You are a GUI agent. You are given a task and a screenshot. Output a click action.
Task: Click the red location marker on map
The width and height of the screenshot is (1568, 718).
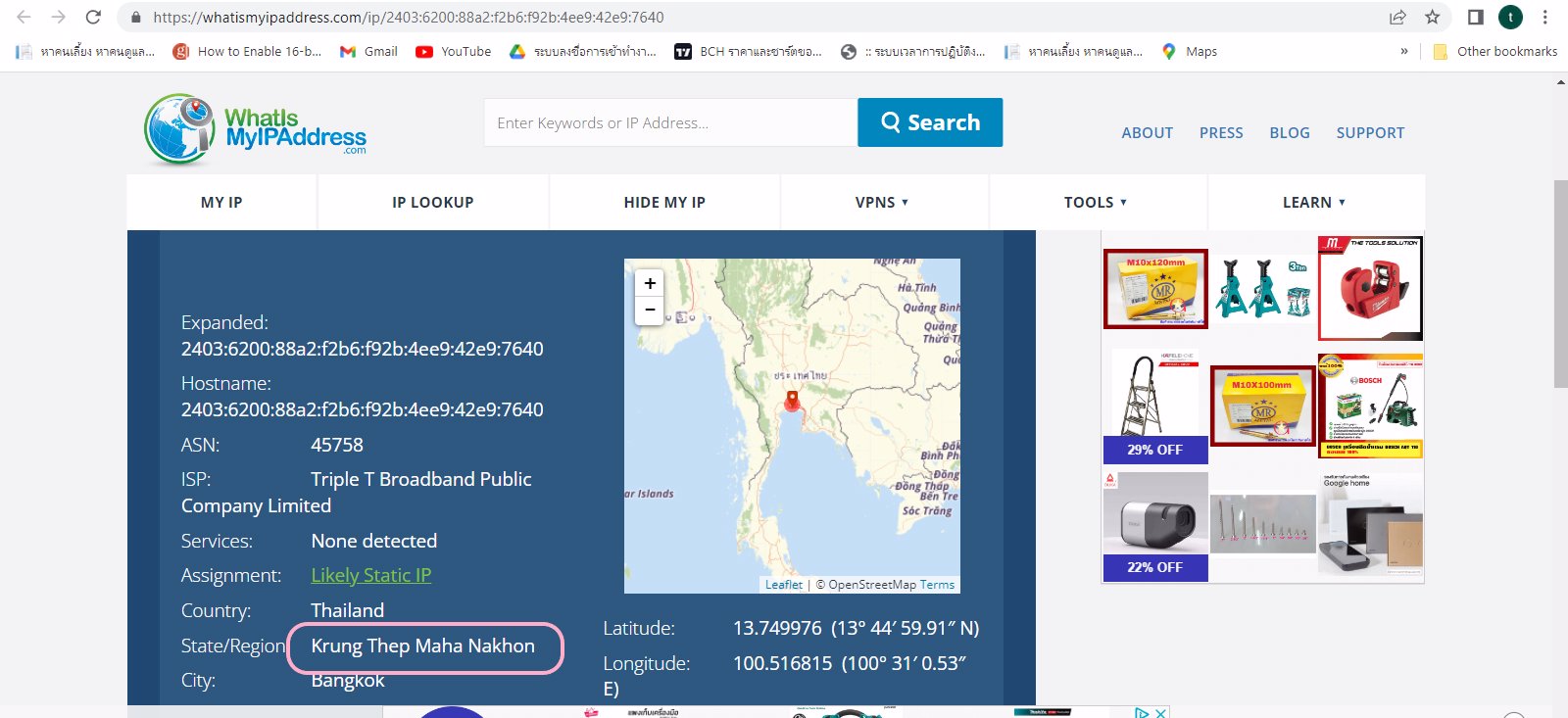(792, 400)
